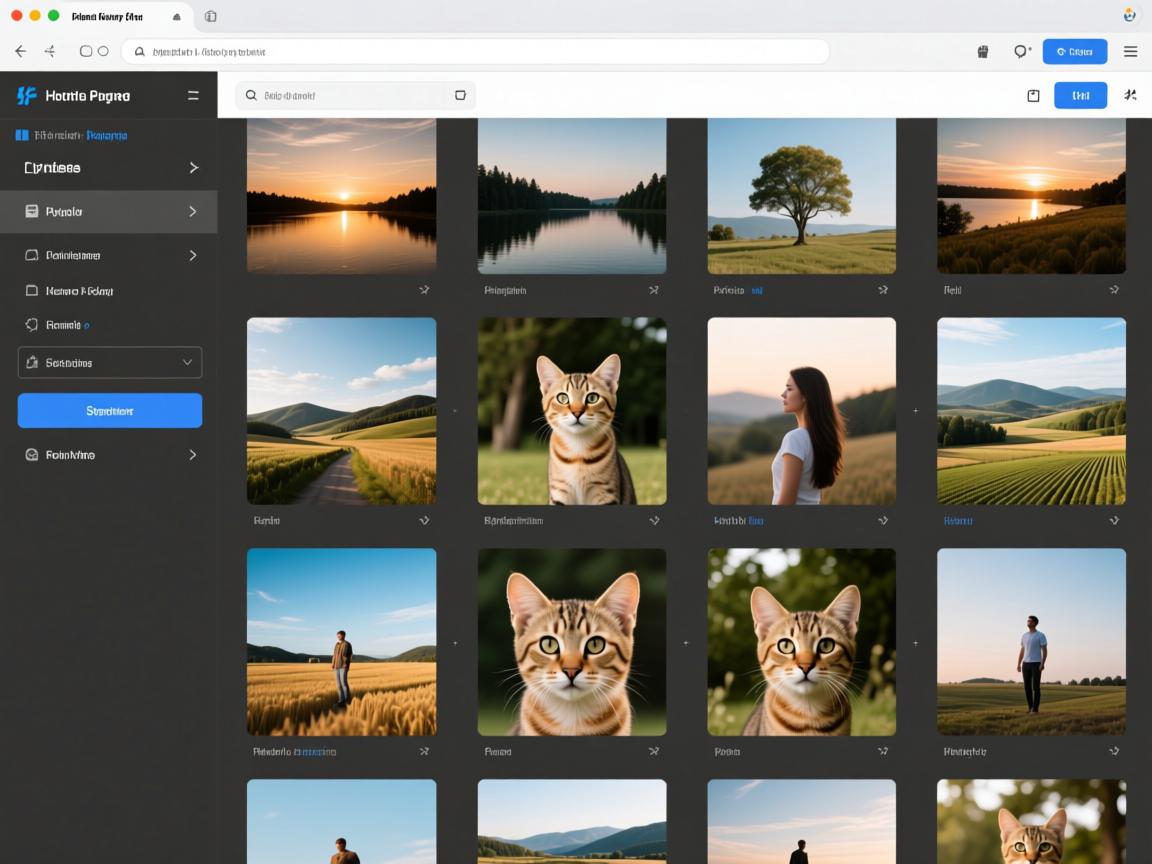Click the pin icon below the lone tree photo

point(883,290)
